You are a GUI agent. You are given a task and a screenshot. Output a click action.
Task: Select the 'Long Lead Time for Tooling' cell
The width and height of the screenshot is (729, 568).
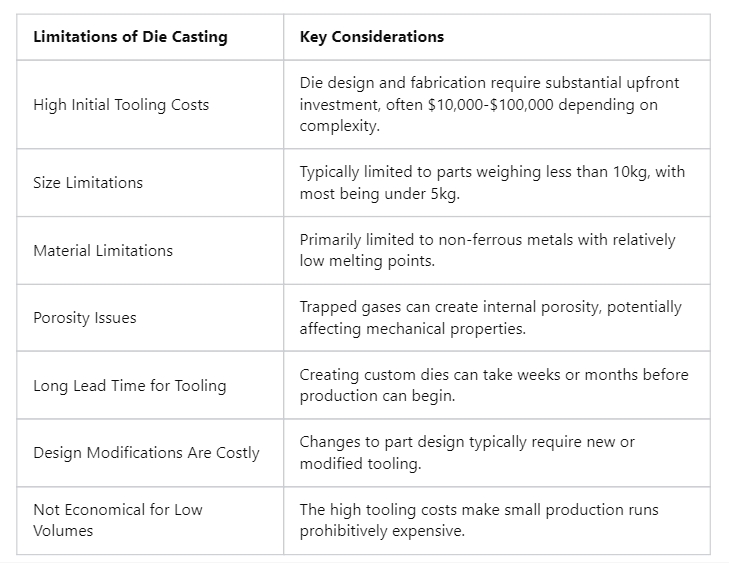tap(130, 385)
